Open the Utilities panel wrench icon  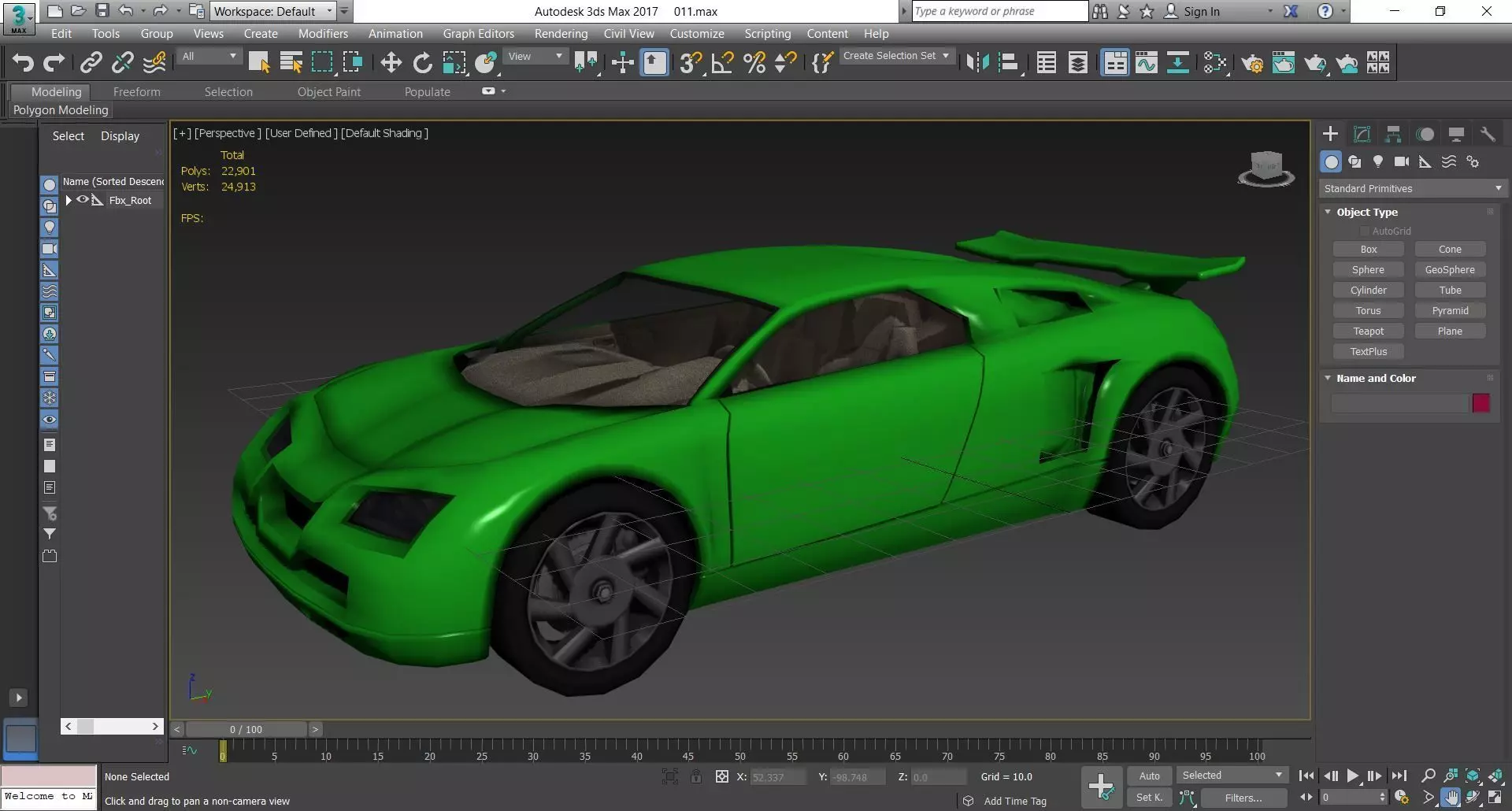pyautogui.click(x=1488, y=134)
